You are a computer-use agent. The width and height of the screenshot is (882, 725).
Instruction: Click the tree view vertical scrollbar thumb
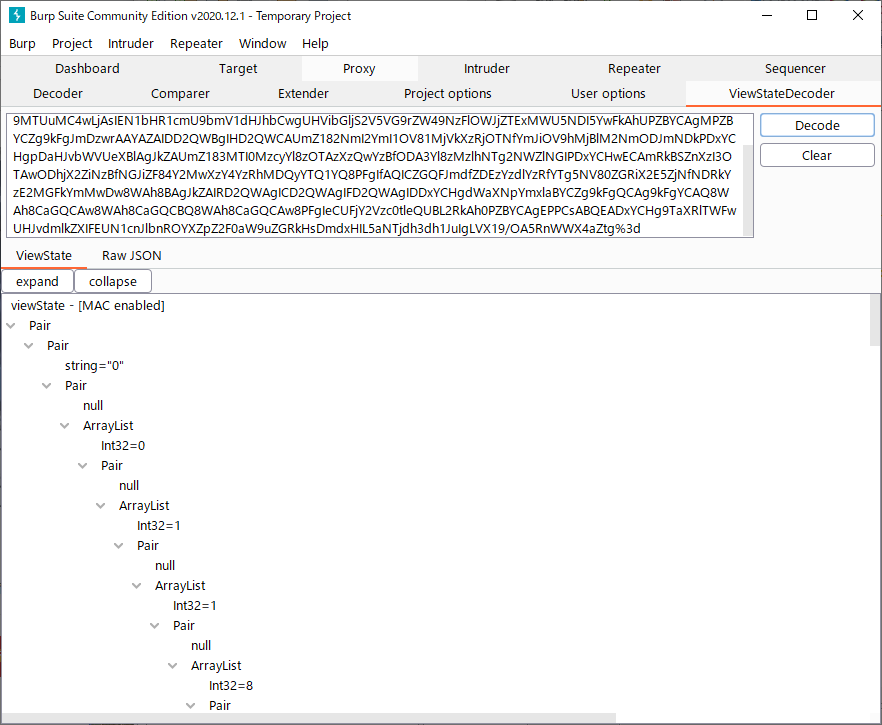tap(875, 319)
